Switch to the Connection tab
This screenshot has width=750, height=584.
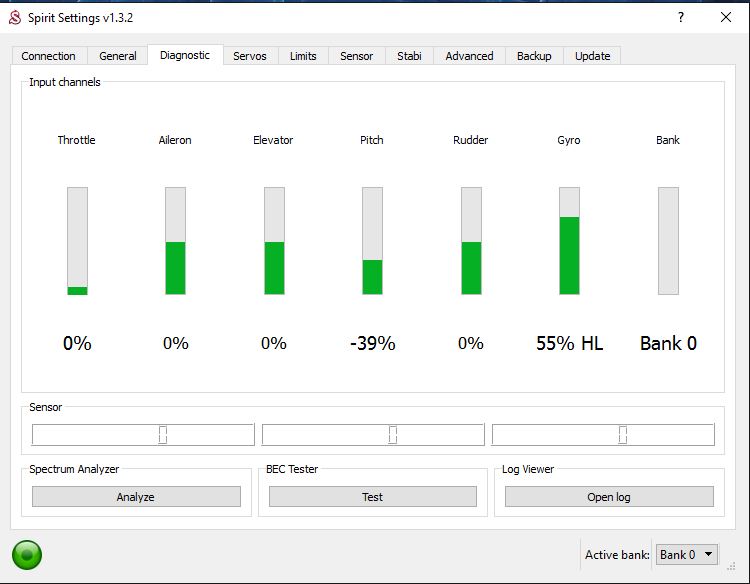tap(48, 56)
